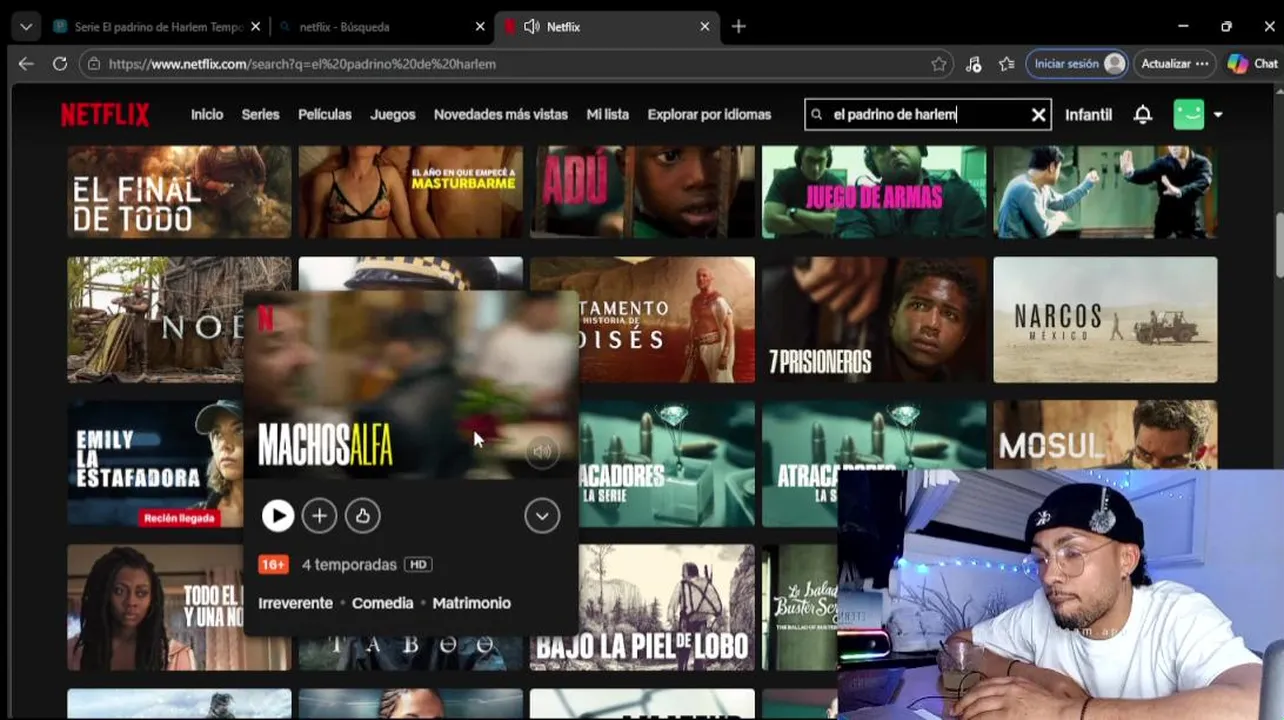Click the Irreverente tag

295,603
